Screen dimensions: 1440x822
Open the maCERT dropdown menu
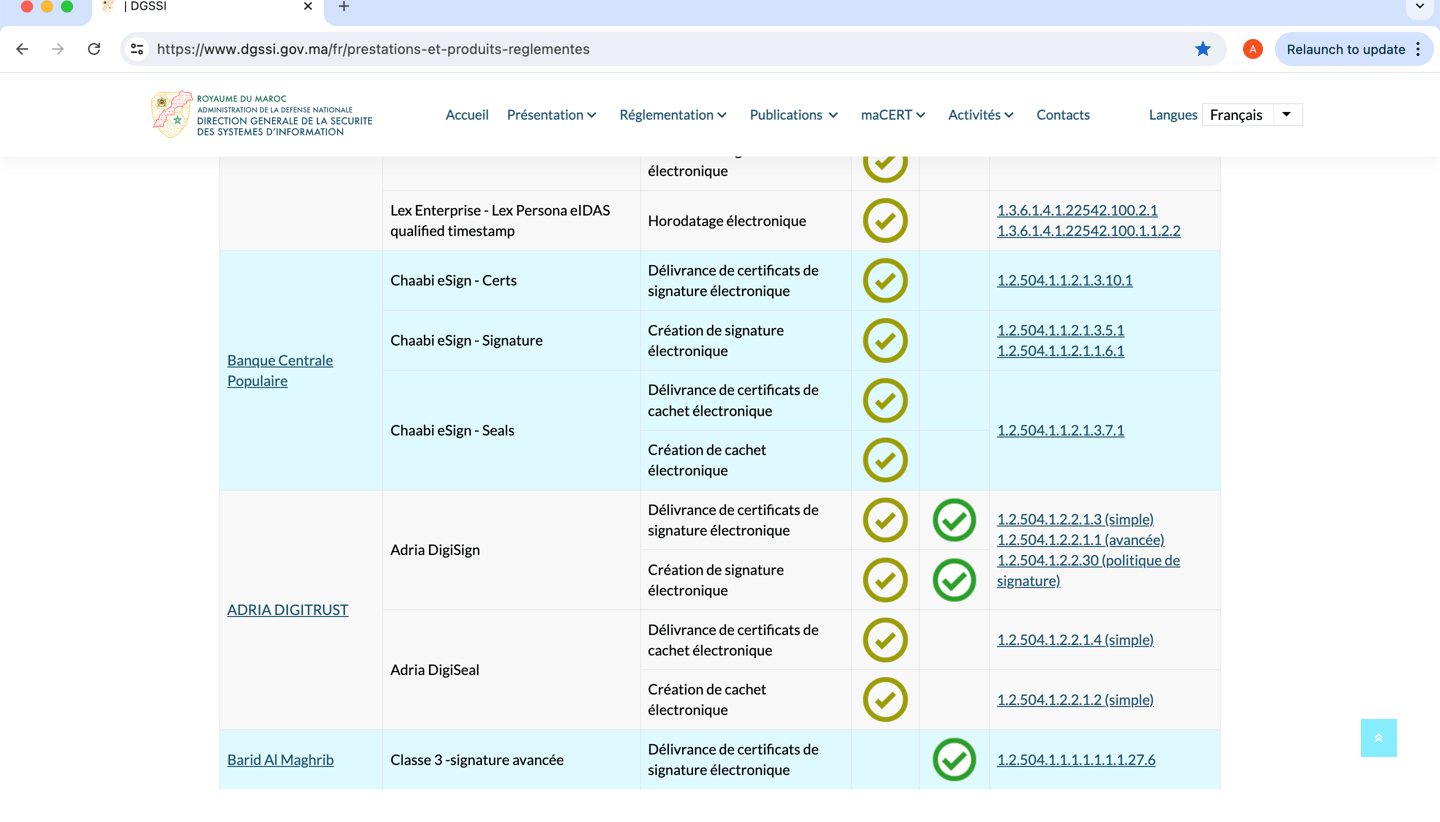(893, 115)
